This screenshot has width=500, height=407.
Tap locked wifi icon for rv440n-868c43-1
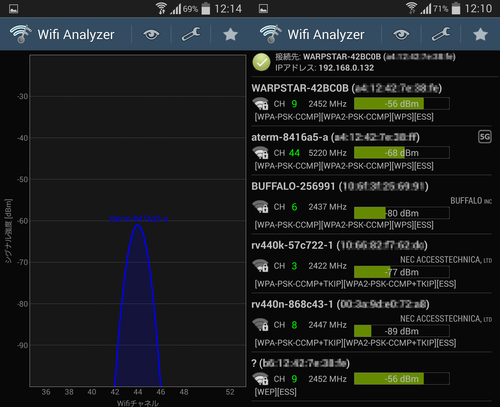coord(260,325)
